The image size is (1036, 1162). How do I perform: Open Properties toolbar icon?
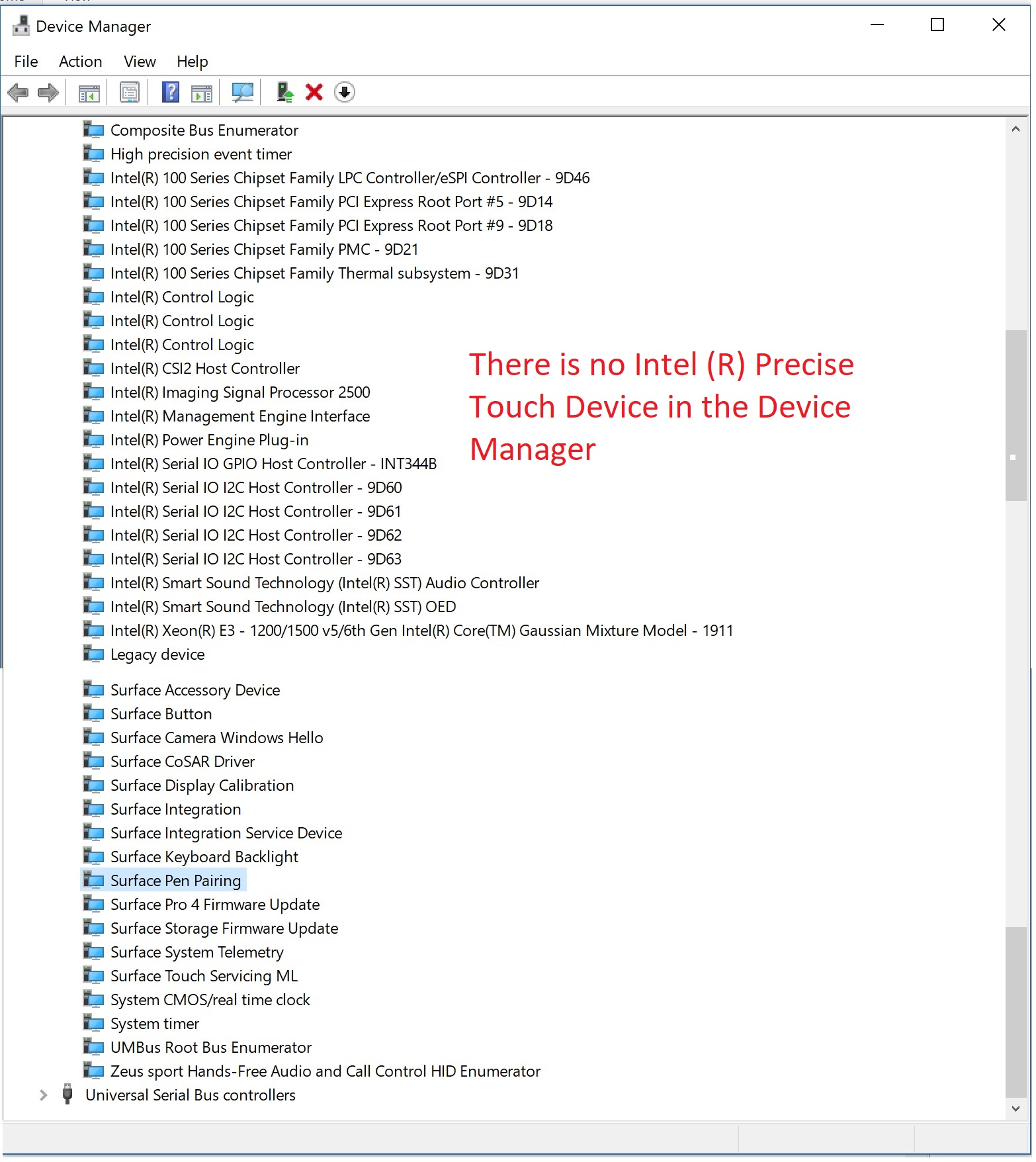pos(130,93)
